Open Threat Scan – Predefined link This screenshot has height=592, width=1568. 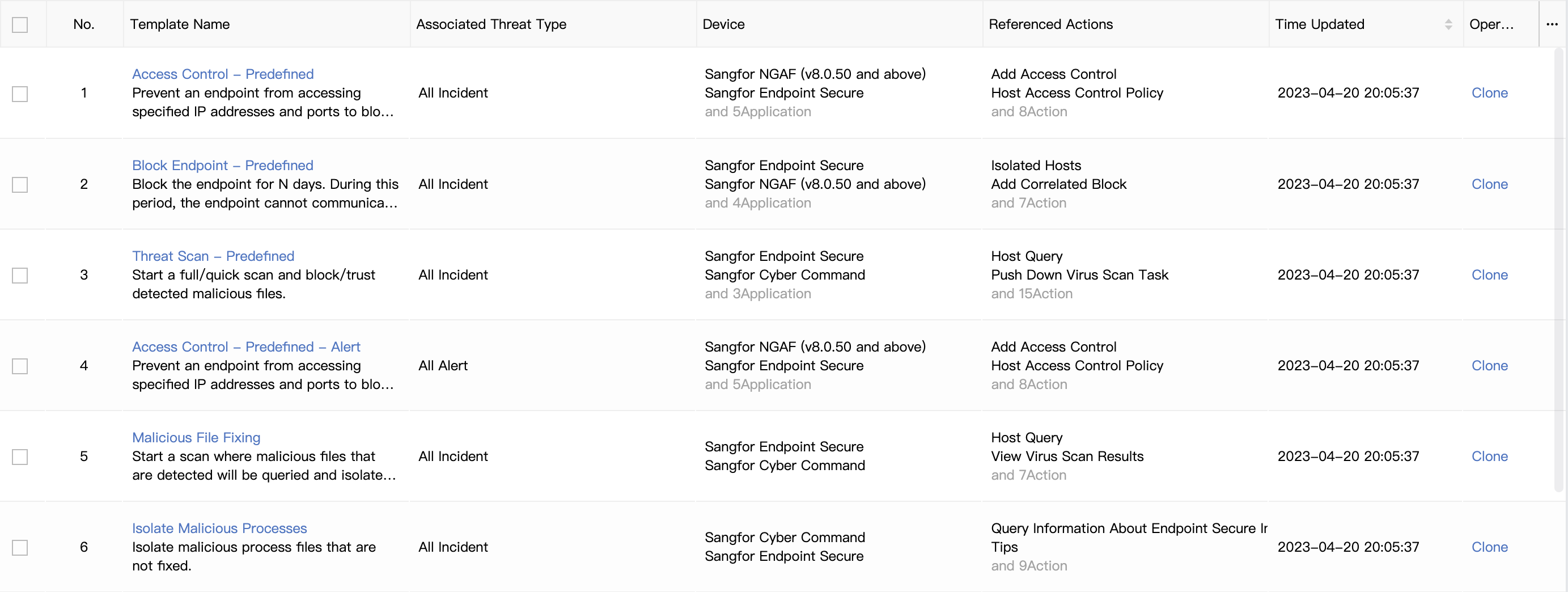point(213,256)
